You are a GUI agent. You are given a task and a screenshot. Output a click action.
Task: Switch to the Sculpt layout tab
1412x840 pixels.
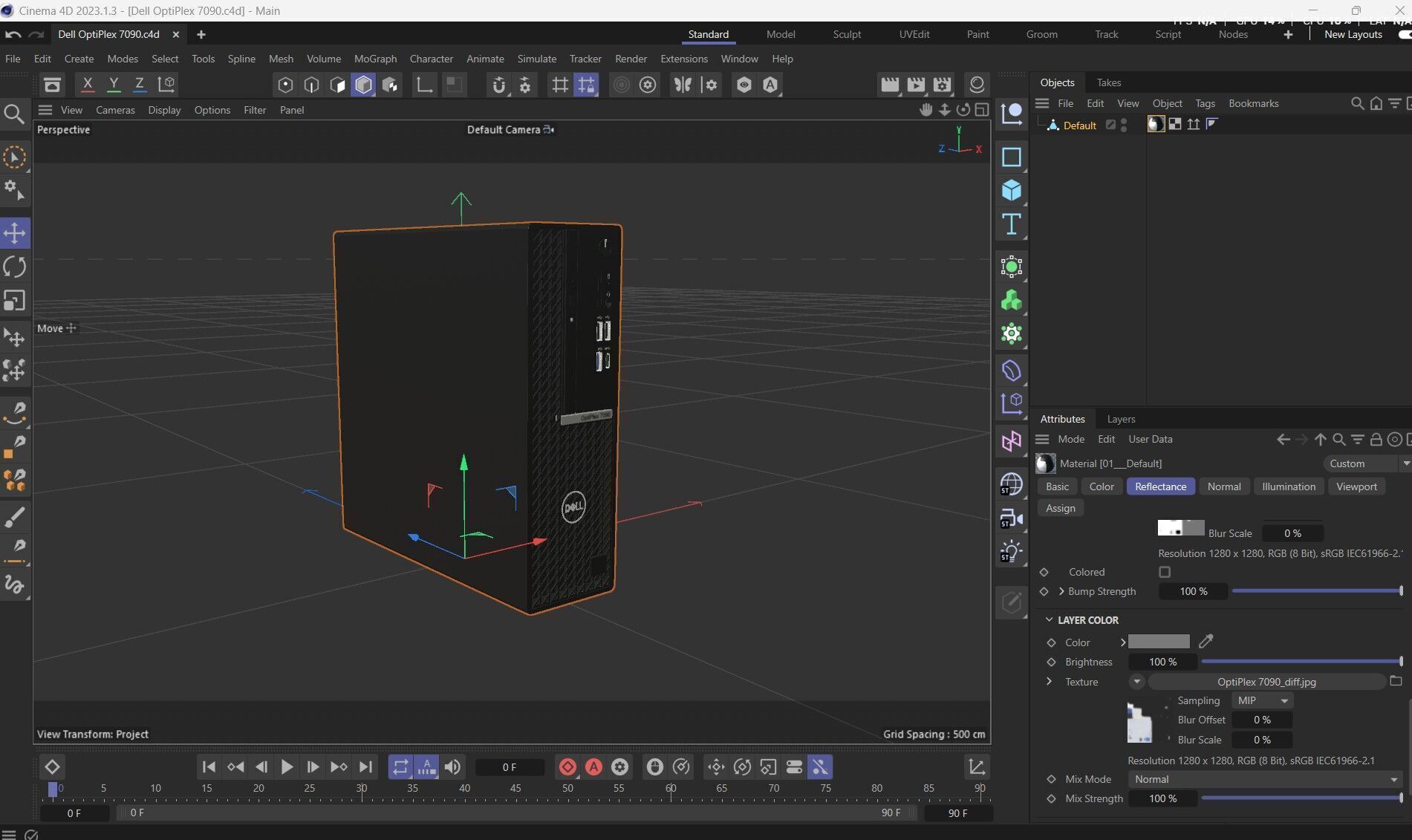click(x=847, y=34)
